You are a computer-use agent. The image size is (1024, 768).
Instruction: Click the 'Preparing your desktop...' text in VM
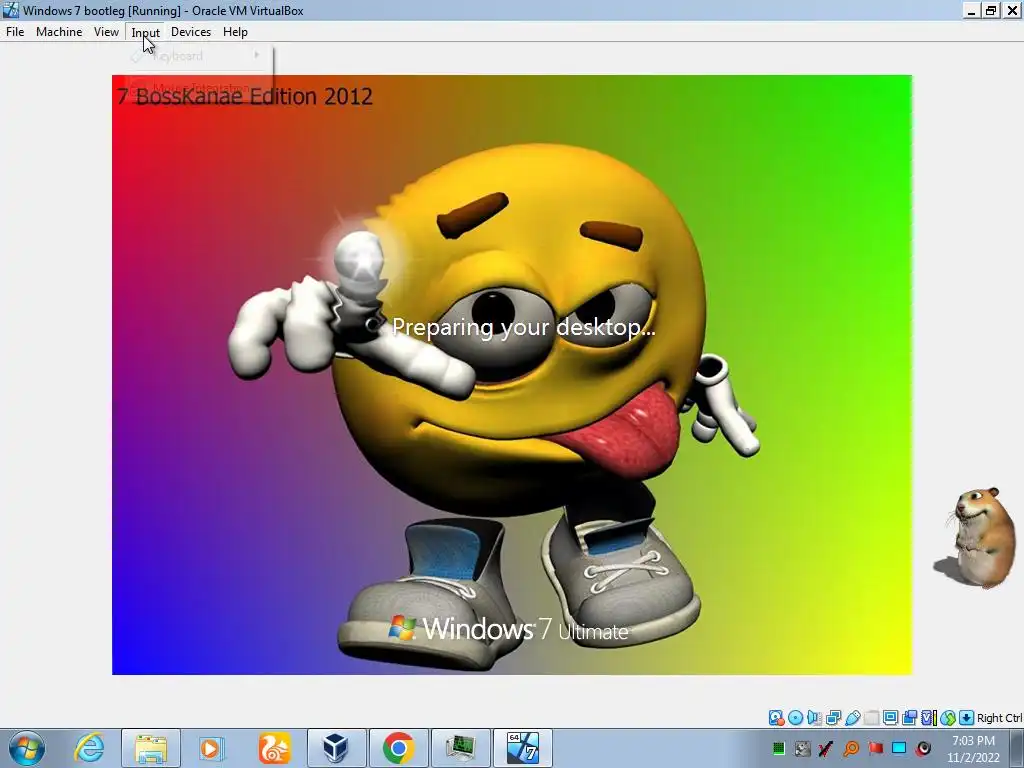pos(523,327)
